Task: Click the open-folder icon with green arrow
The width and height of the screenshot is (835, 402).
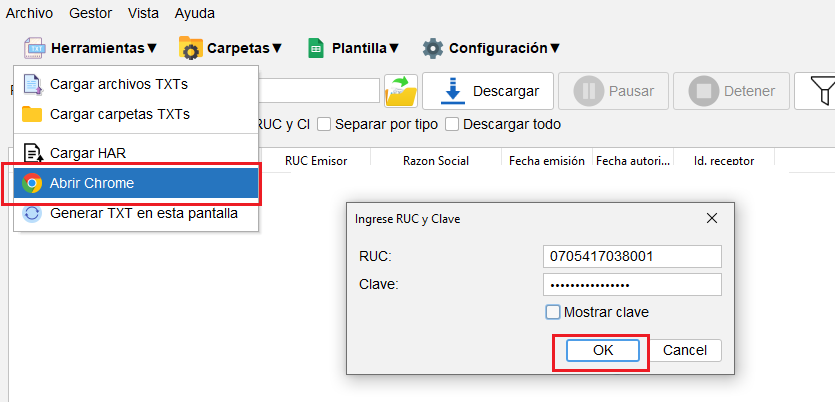Action: pos(400,91)
